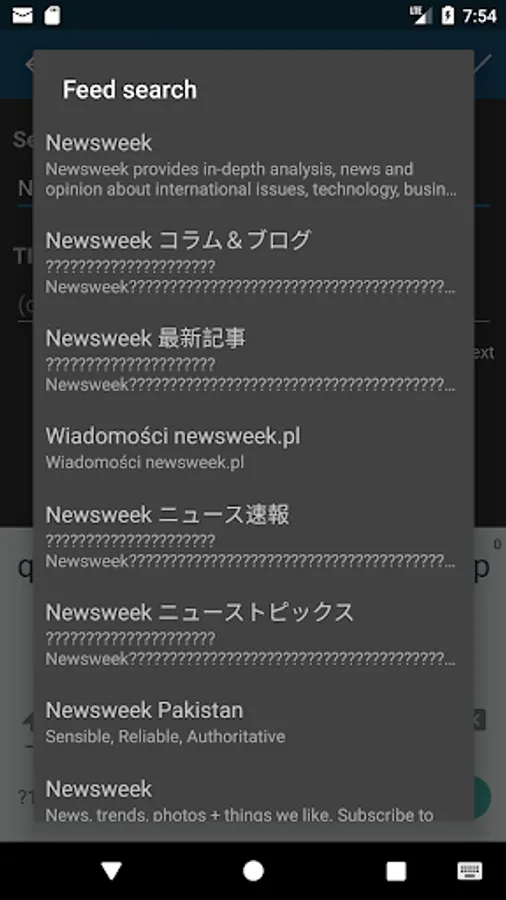Tap the SD card status icon
Viewport: 506px width, 900px height.
tap(52, 15)
